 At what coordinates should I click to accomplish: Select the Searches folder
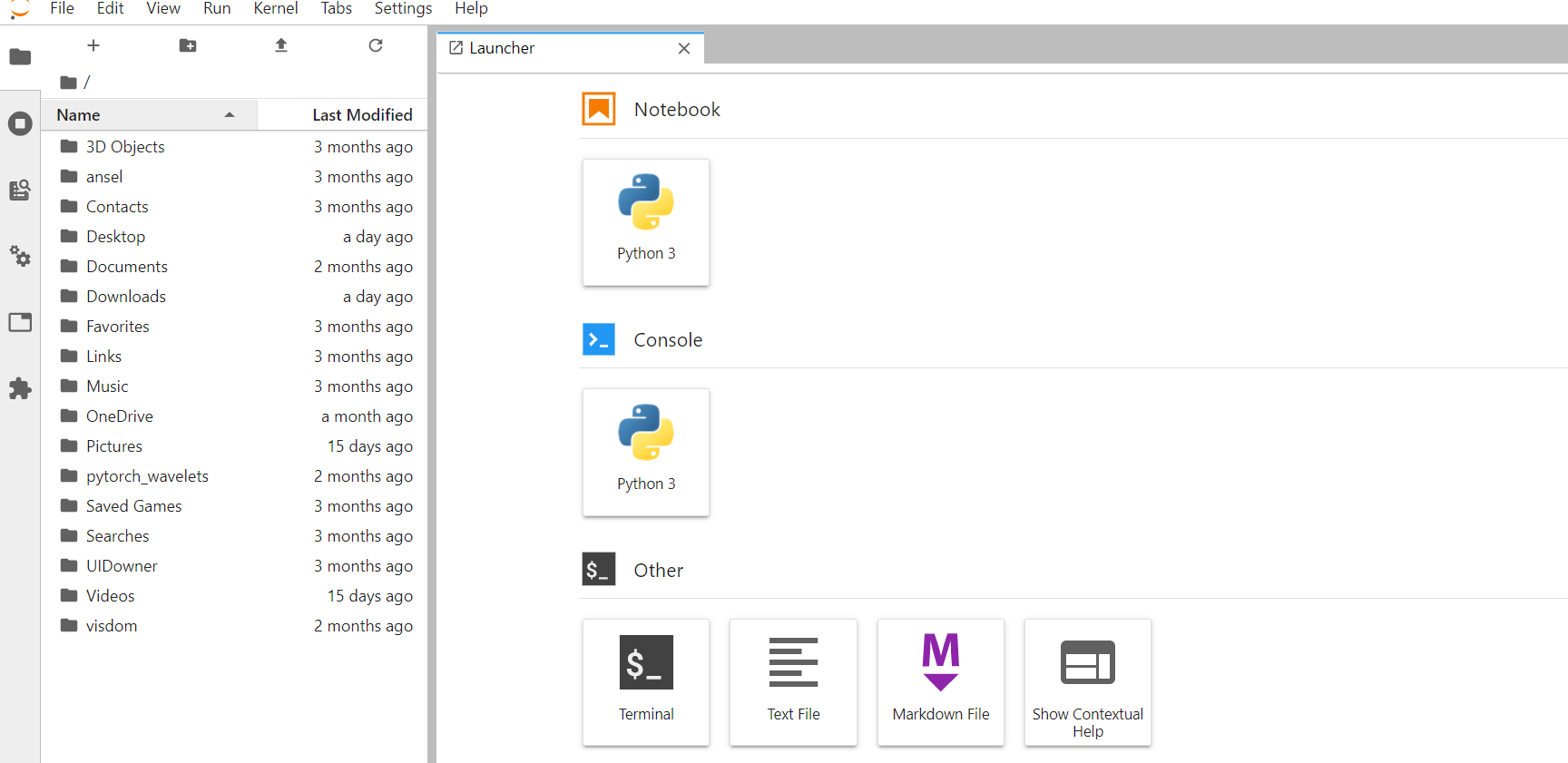coord(234,536)
